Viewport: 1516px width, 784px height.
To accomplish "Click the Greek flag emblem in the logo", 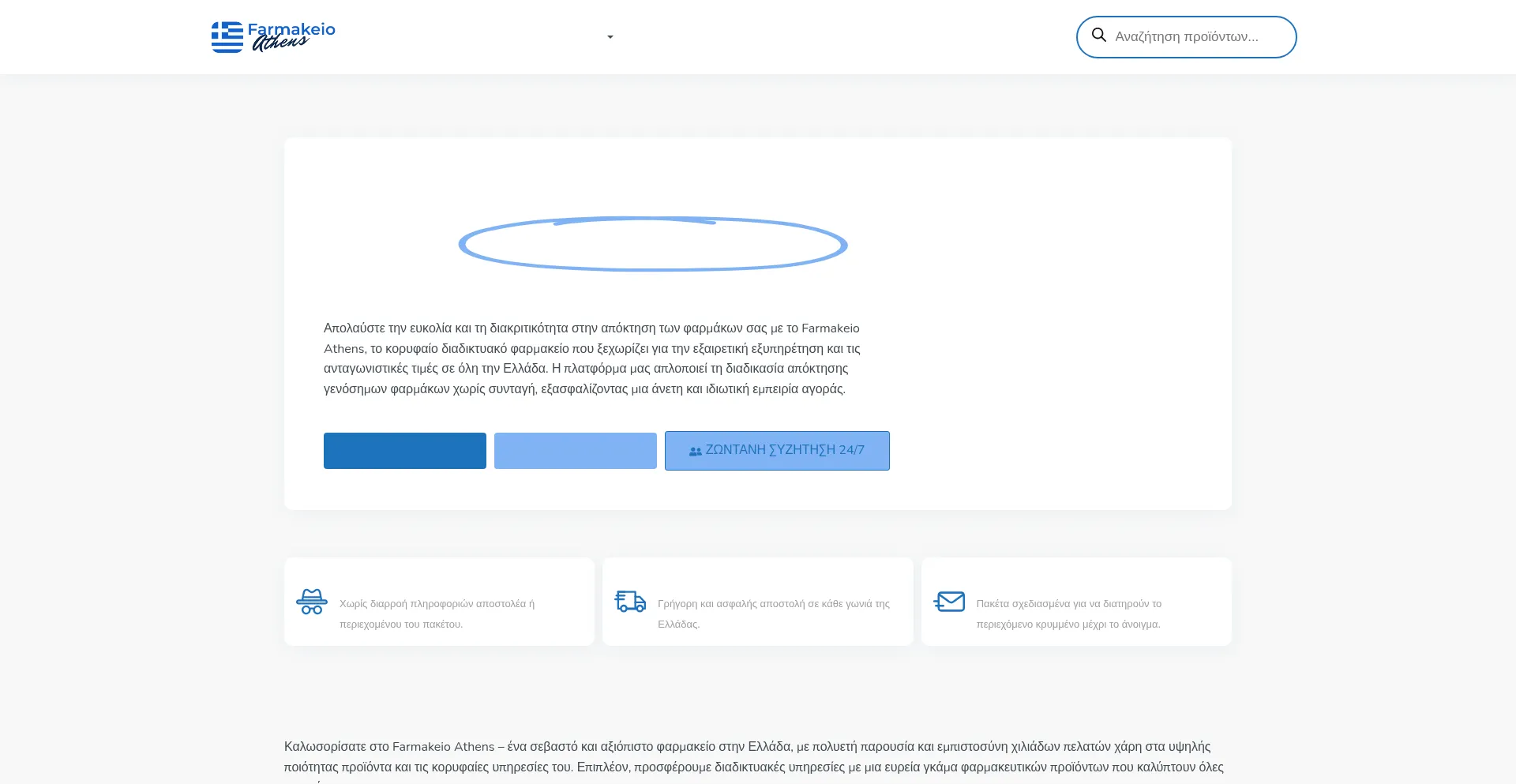I will 227,37.
